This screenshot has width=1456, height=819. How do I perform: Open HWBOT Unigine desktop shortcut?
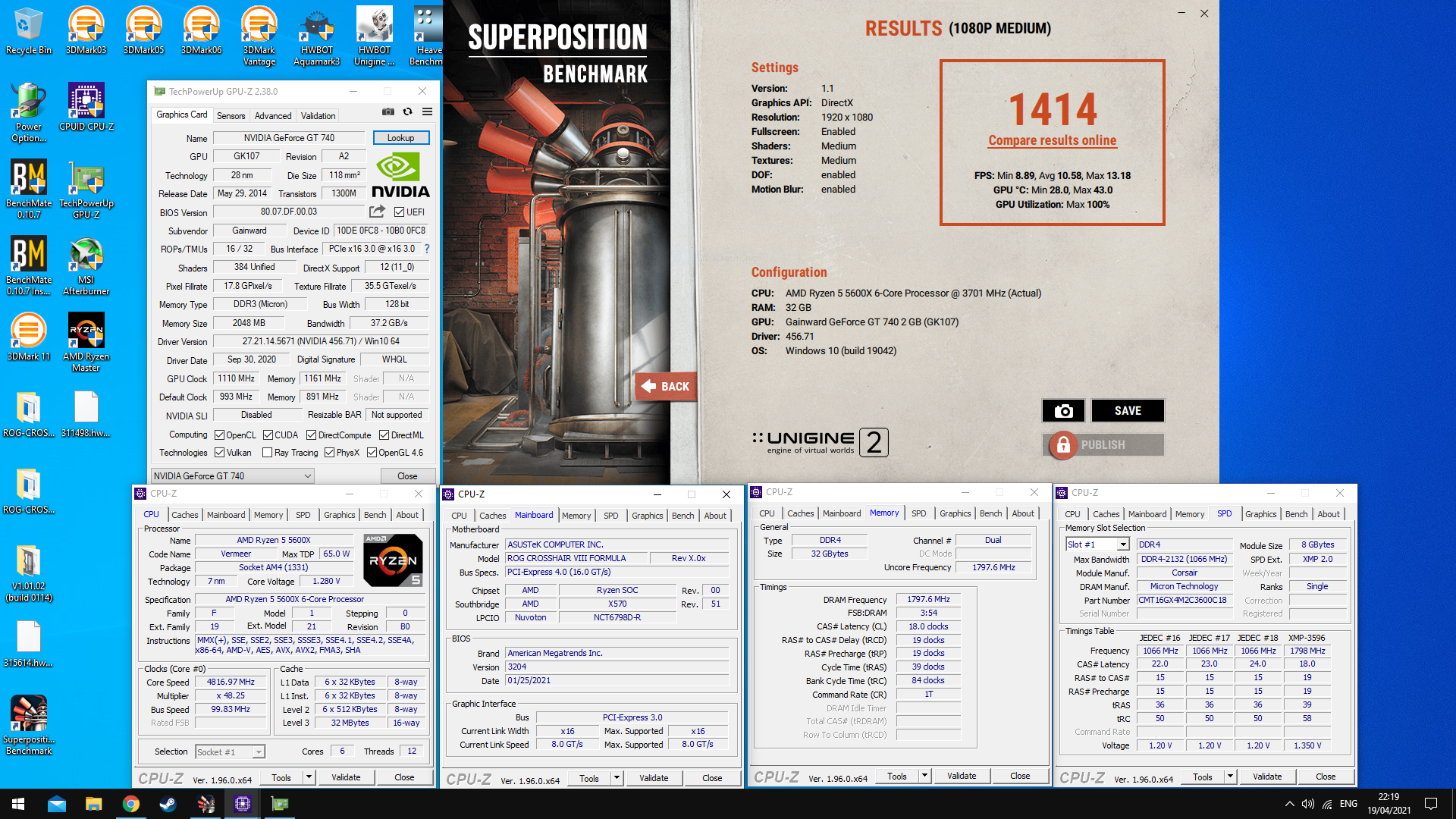(x=375, y=37)
